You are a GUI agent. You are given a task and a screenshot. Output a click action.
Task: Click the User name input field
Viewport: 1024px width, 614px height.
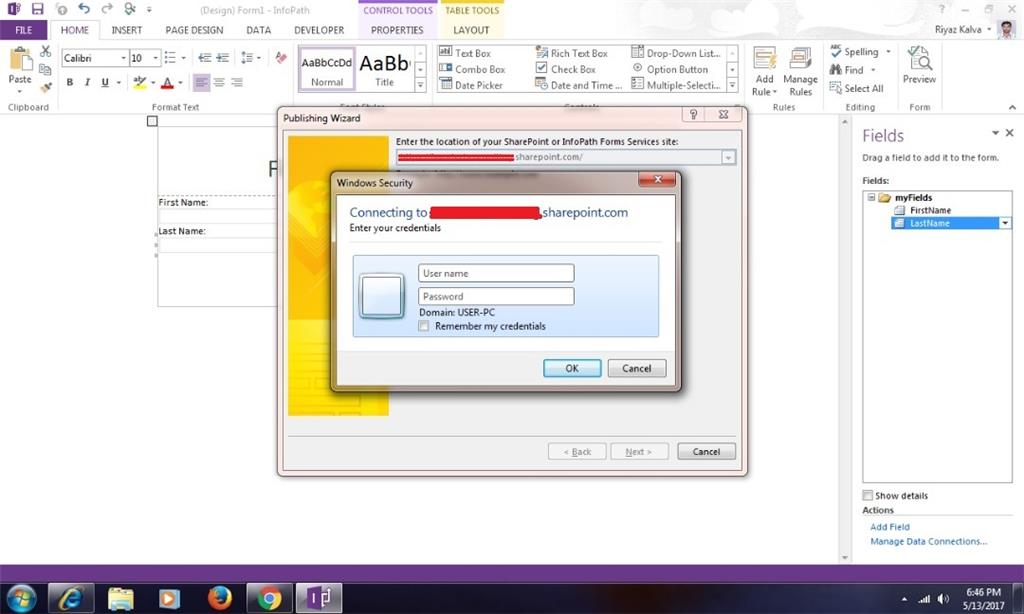click(496, 273)
